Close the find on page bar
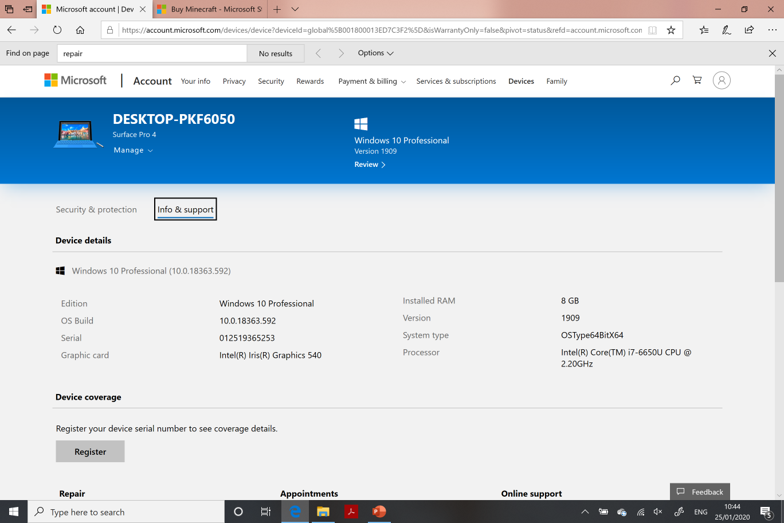This screenshot has width=784, height=523. point(772,53)
